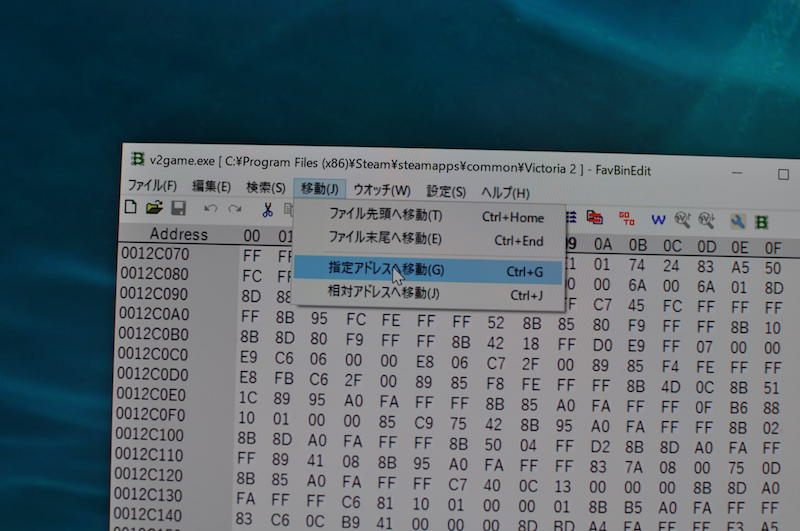Open the 検索(S) menu
The image size is (800, 531).
(265, 188)
